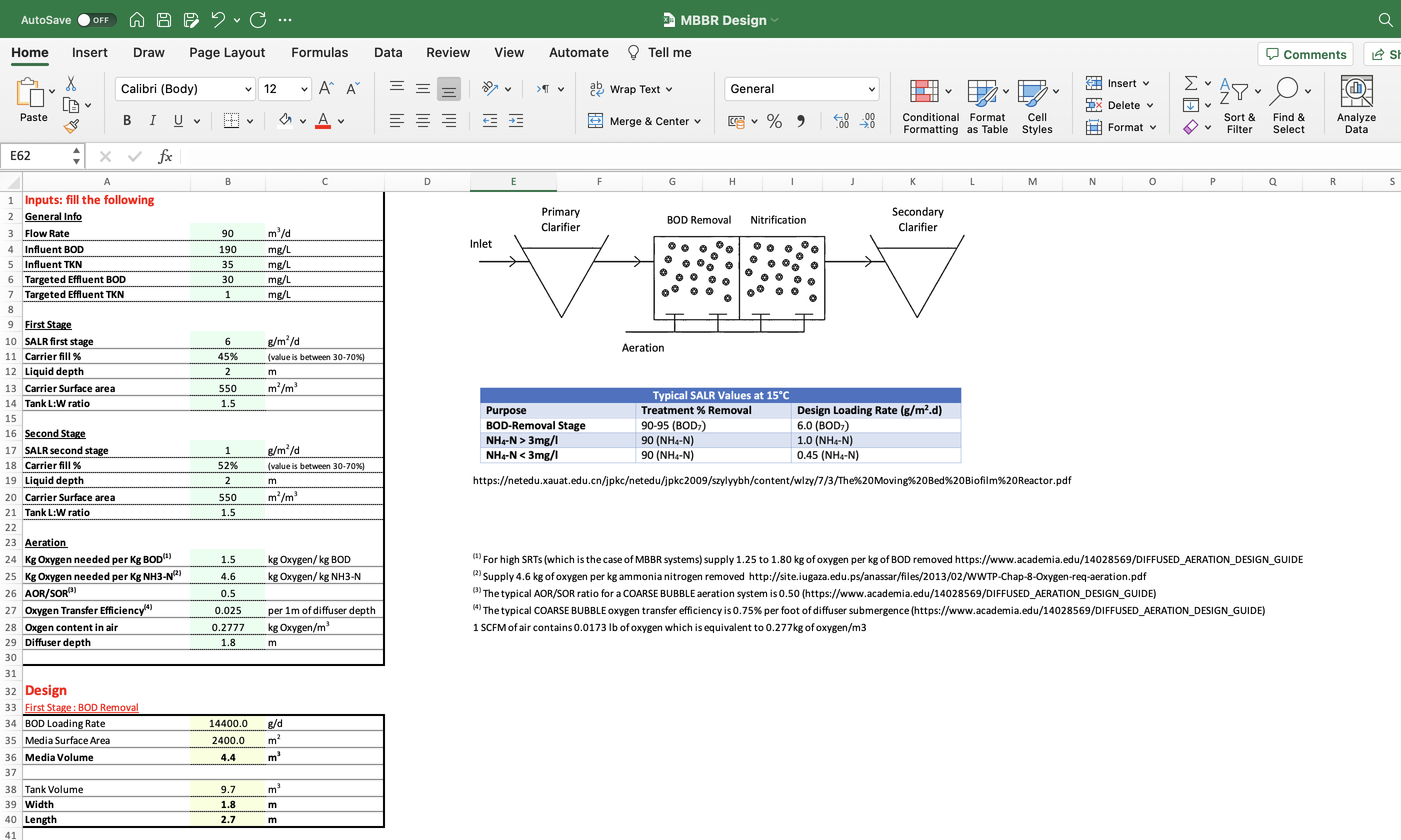Activate the Format Painter brush
The image size is (1401, 840).
tap(71, 126)
